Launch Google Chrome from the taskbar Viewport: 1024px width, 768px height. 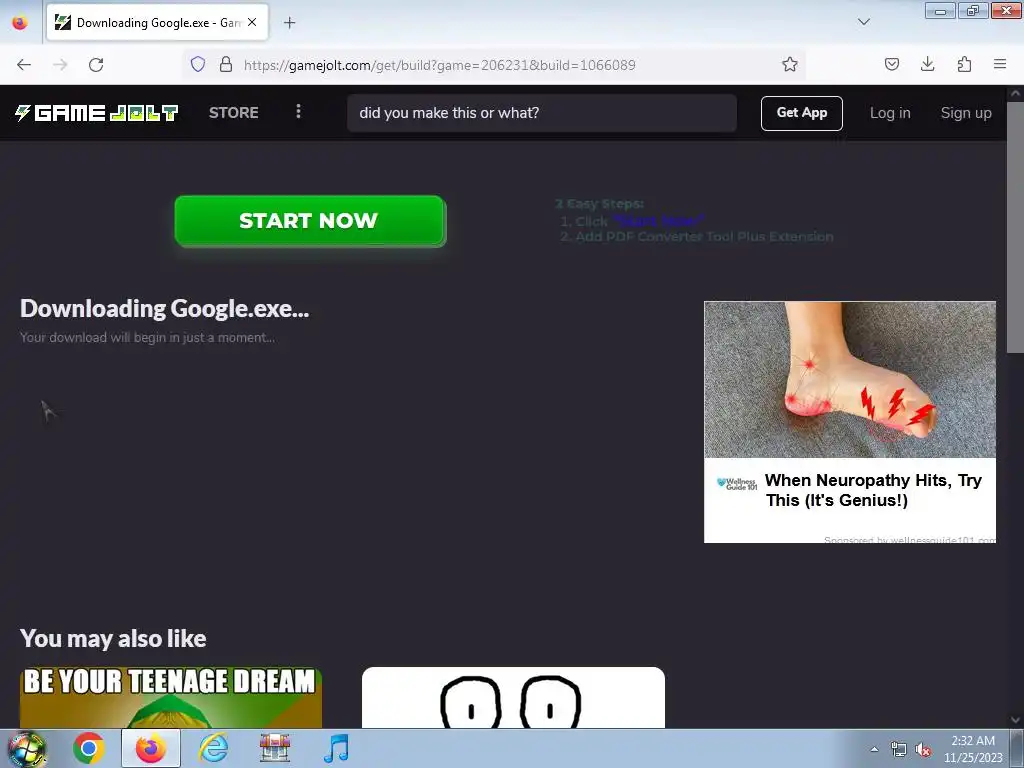(x=89, y=748)
